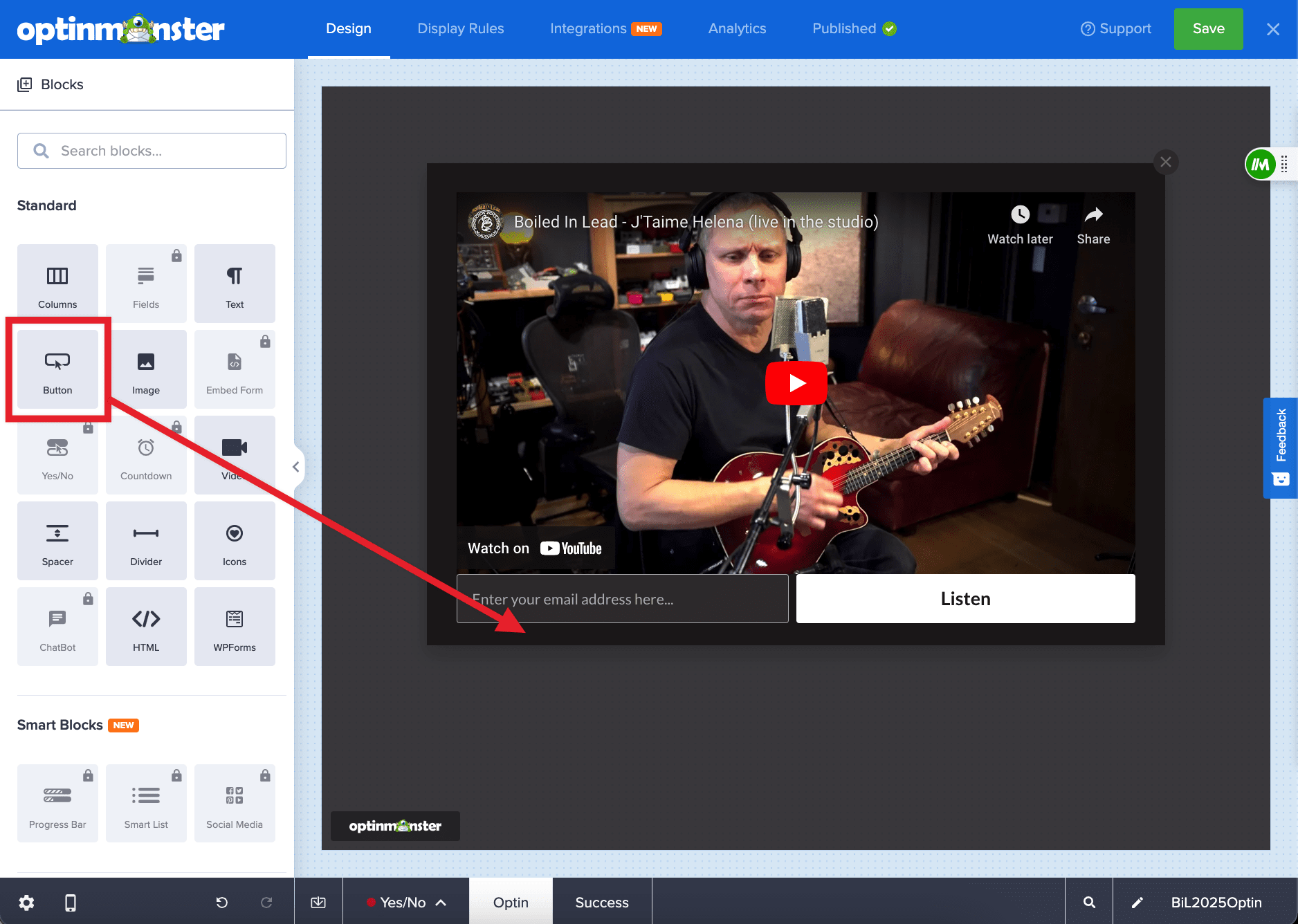
Task: Select the Smart List block
Action: click(x=146, y=804)
